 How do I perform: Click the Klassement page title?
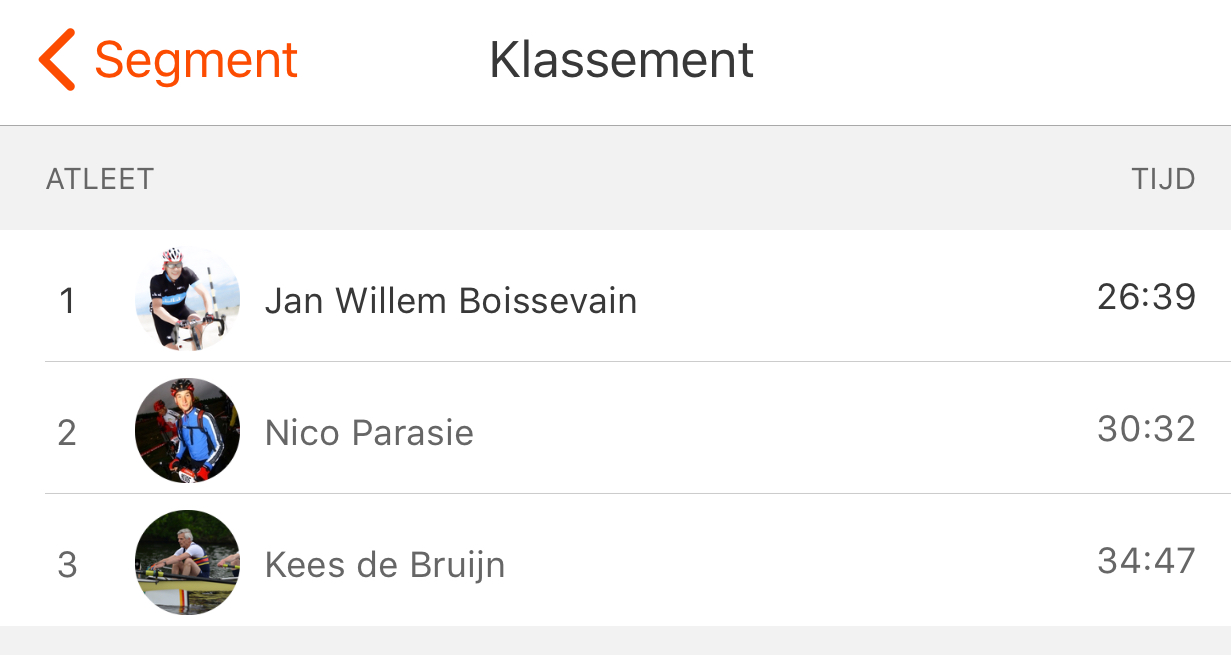(621, 60)
